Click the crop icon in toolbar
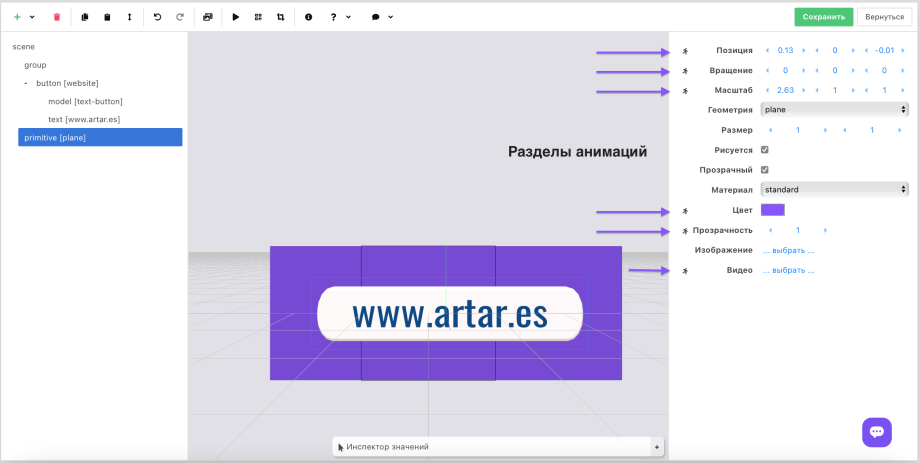The image size is (920, 463). point(280,17)
